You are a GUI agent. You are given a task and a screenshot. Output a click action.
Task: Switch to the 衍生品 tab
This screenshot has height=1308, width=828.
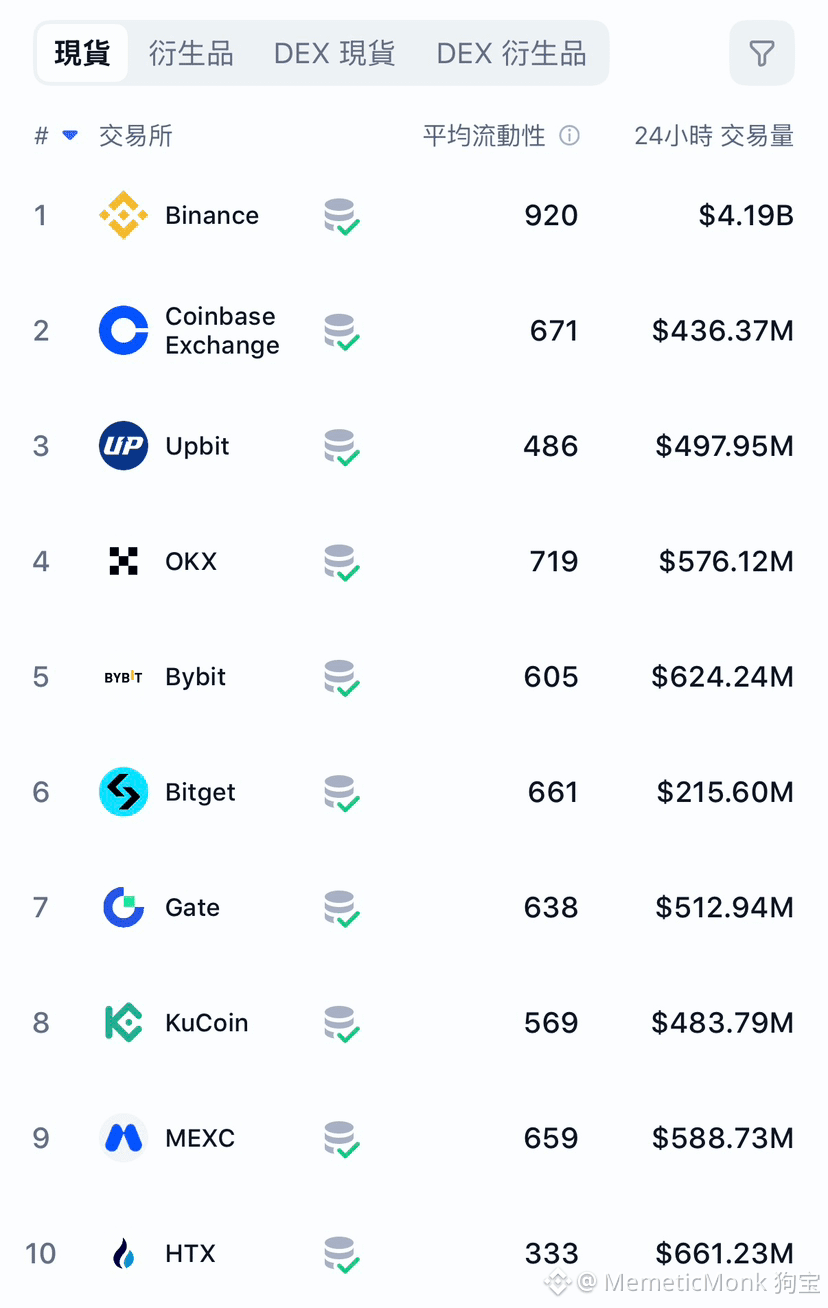191,53
